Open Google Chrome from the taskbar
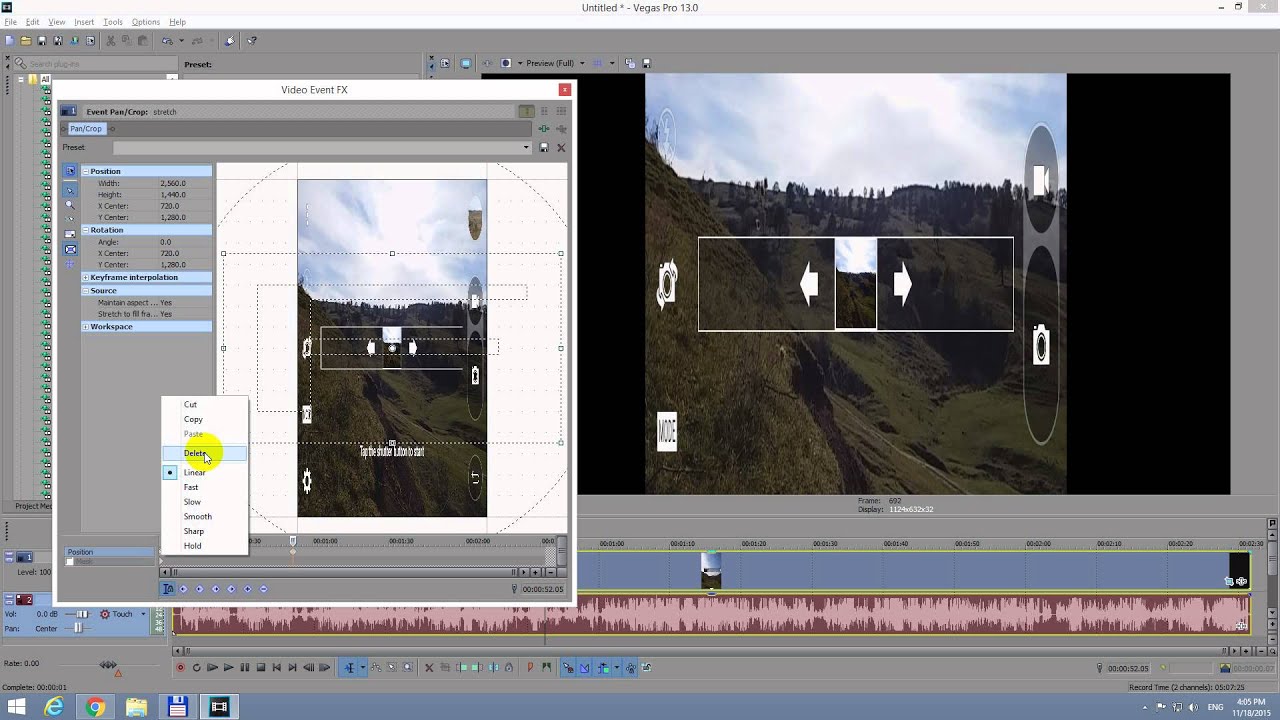Image resolution: width=1280 pixels, height=720 pixels. click(95, 707)
